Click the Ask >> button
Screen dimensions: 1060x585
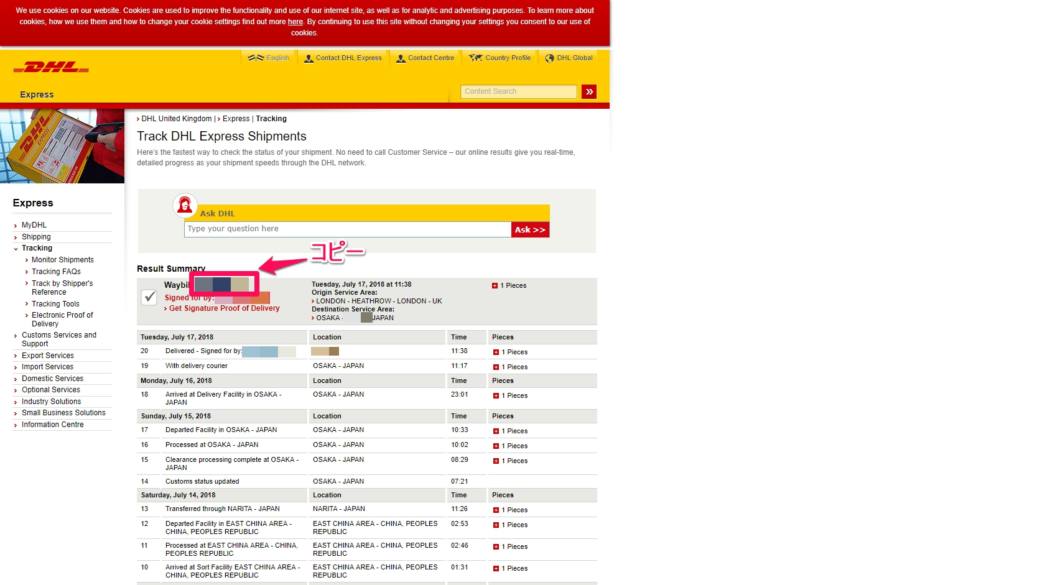tap(530, 230)
